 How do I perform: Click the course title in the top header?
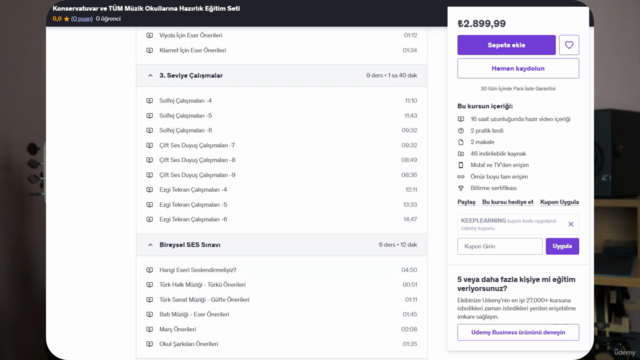(146, 9)
